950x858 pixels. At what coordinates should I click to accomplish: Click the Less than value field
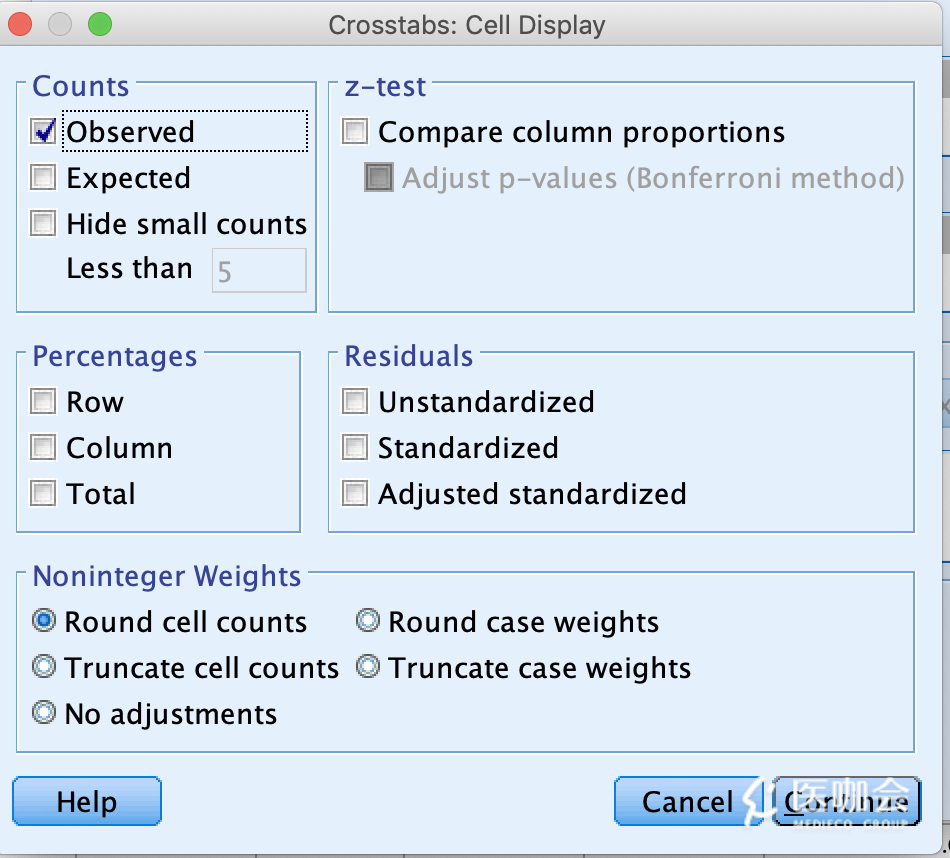tap(259, 271)
